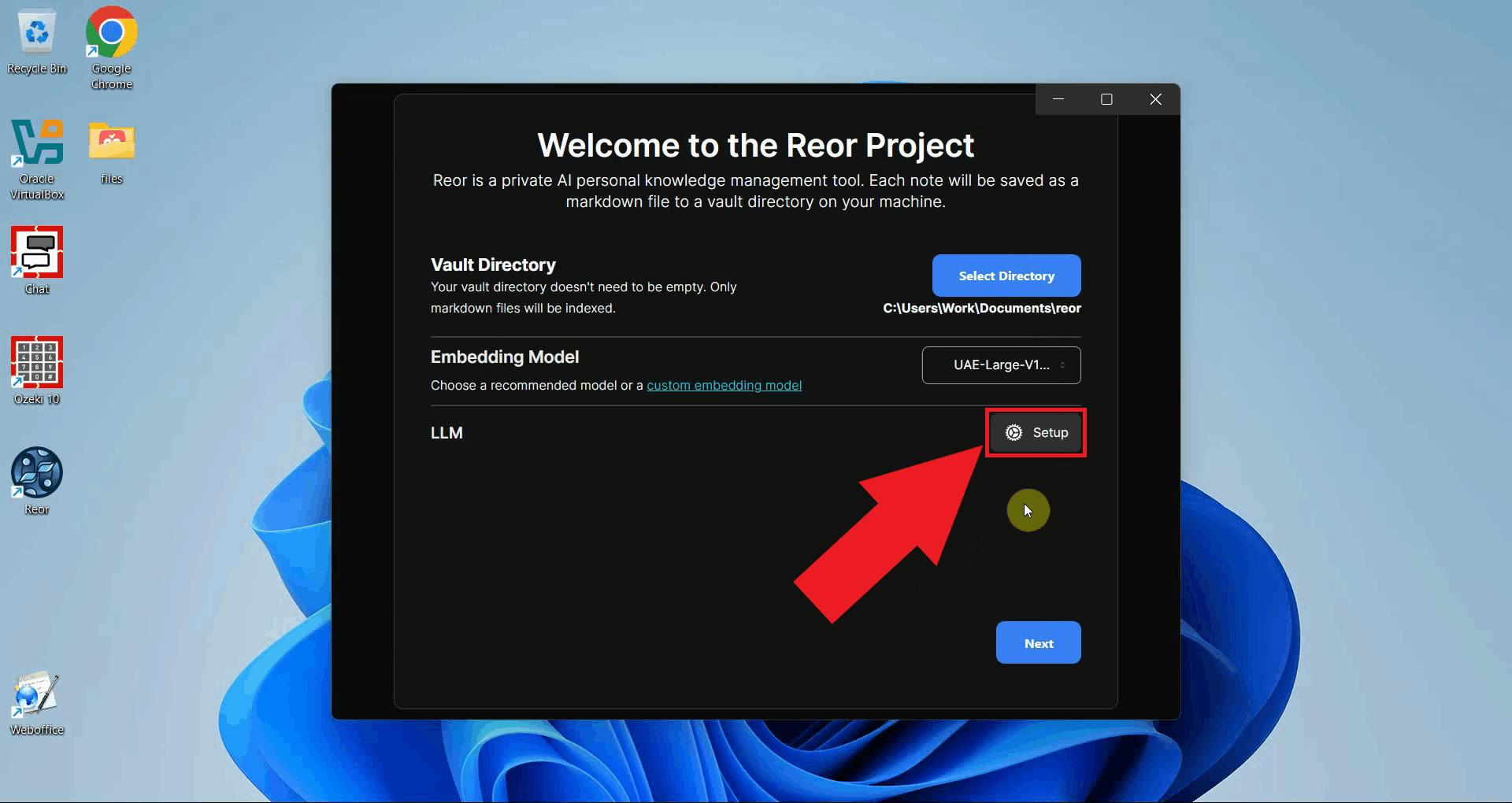Click the vault path C:\Users\Work\Documents\reor
1512x803 pixels.
982,308
